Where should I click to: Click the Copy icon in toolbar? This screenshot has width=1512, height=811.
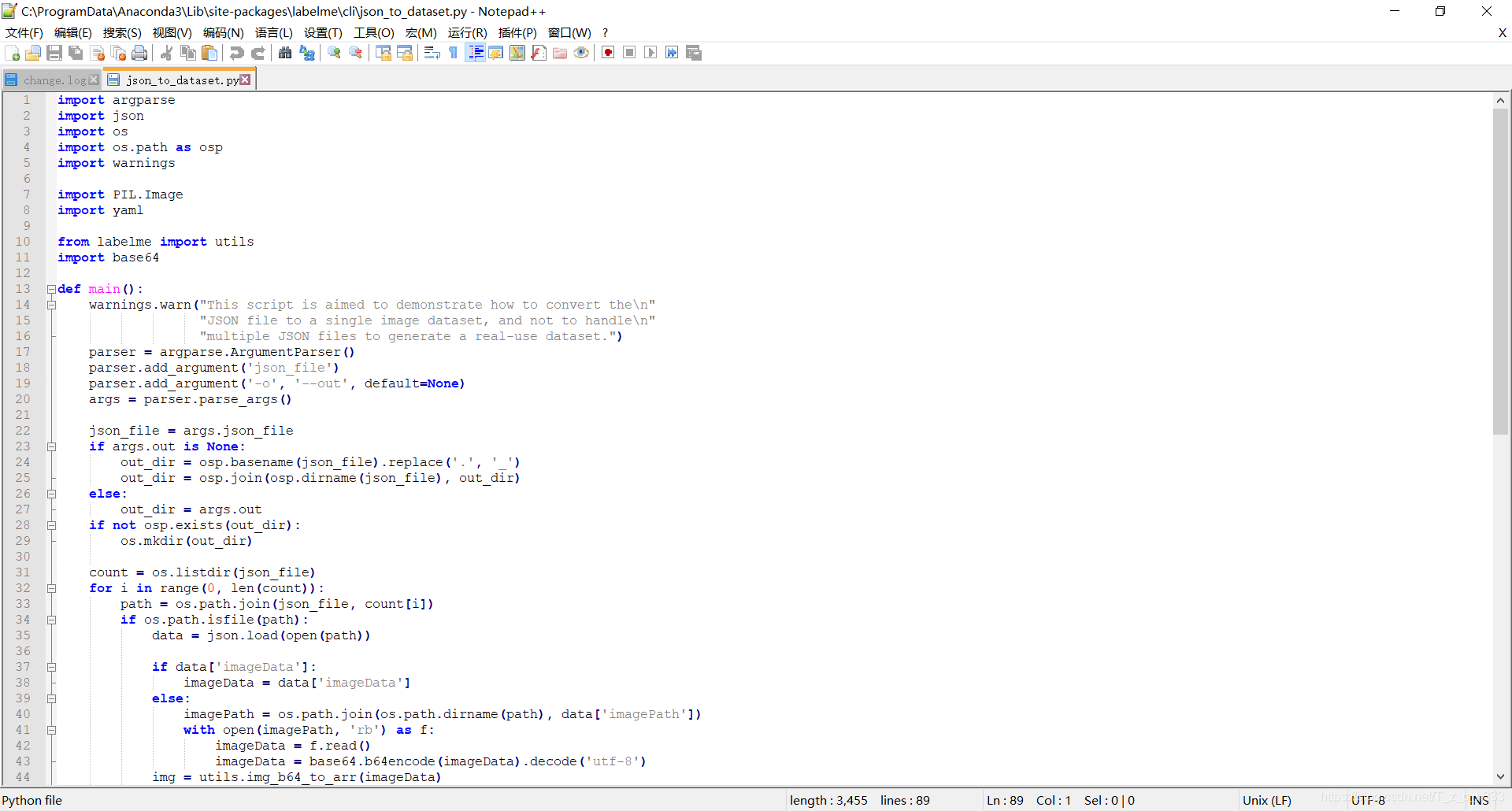point(188,53)
